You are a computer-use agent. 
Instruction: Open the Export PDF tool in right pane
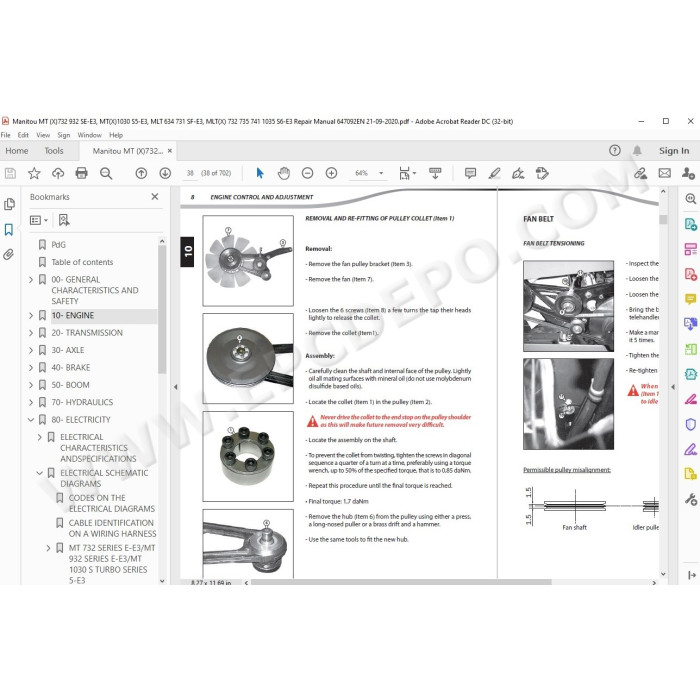pos(691,224)
